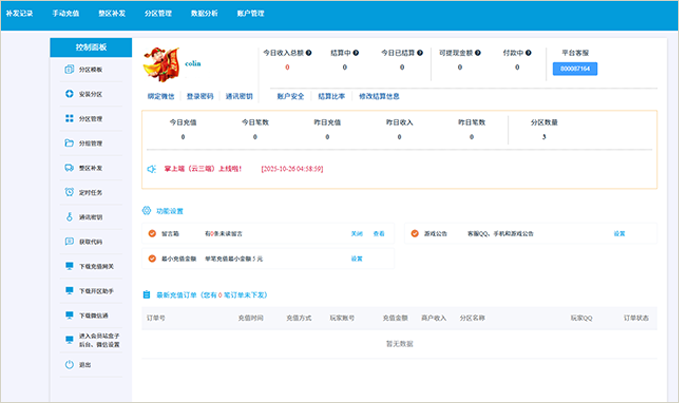Click the 分区模板 sidebar icon
The height and width of the screenshot is (403, 679).
coord(69,70)
